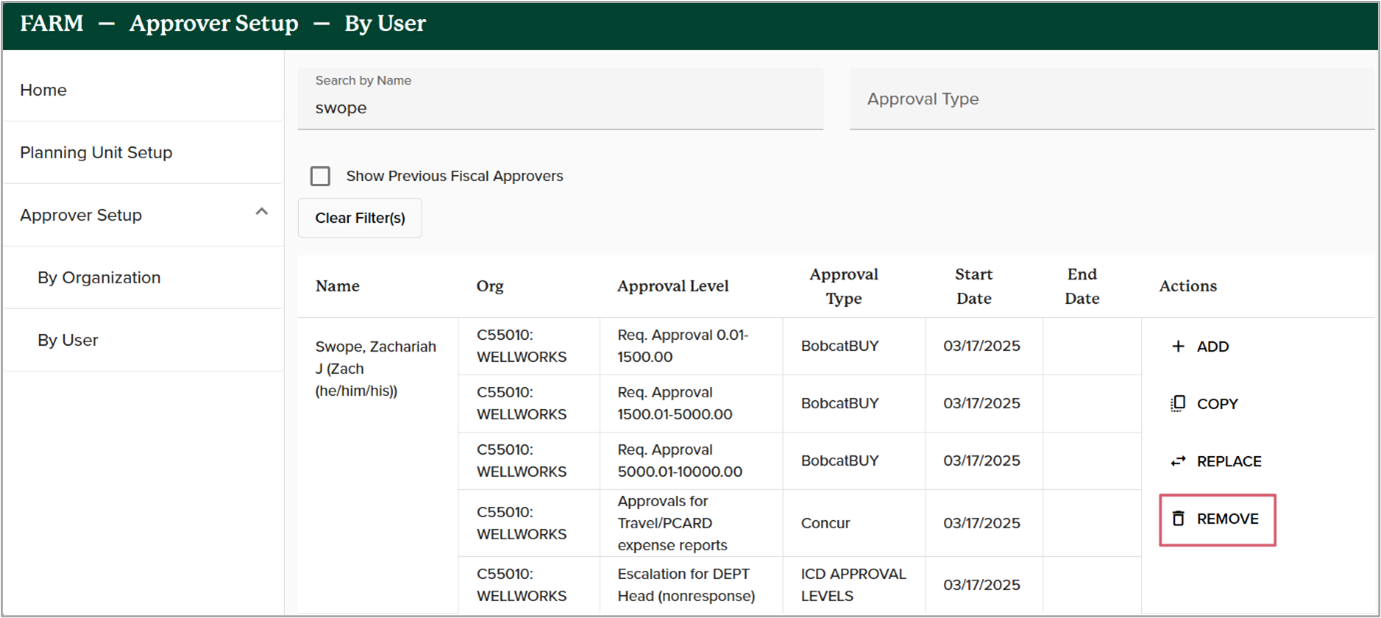Click the Approval Level column header
The height and width of the screenshot is (618, 1381).
point(673,286)
